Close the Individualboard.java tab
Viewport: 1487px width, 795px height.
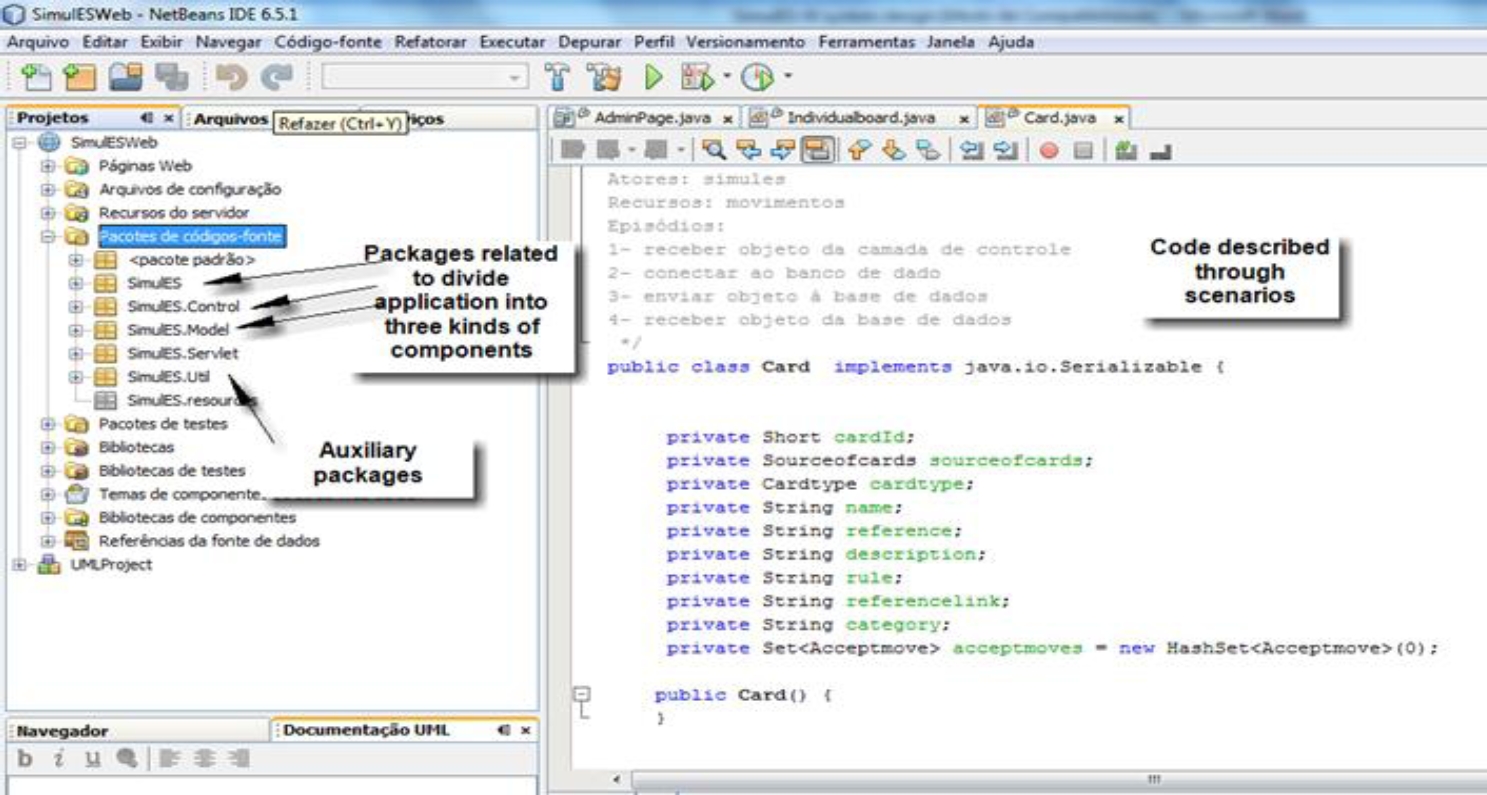click(x=964, y=119)
